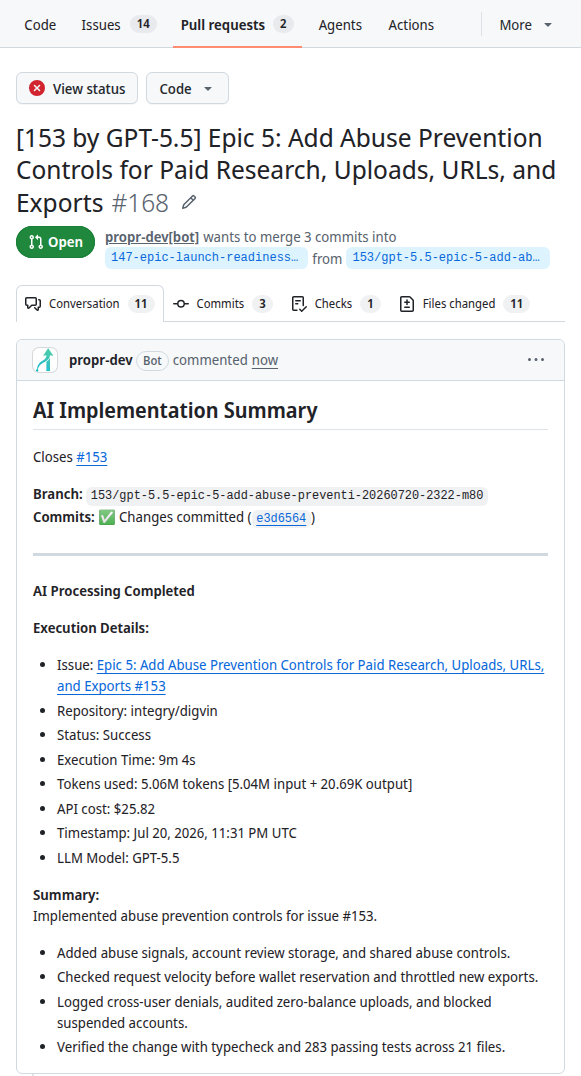This screenshot has width=581, height=1076.
Task: Click the propr-dev avatar image
Action: (x=45, y=360)
